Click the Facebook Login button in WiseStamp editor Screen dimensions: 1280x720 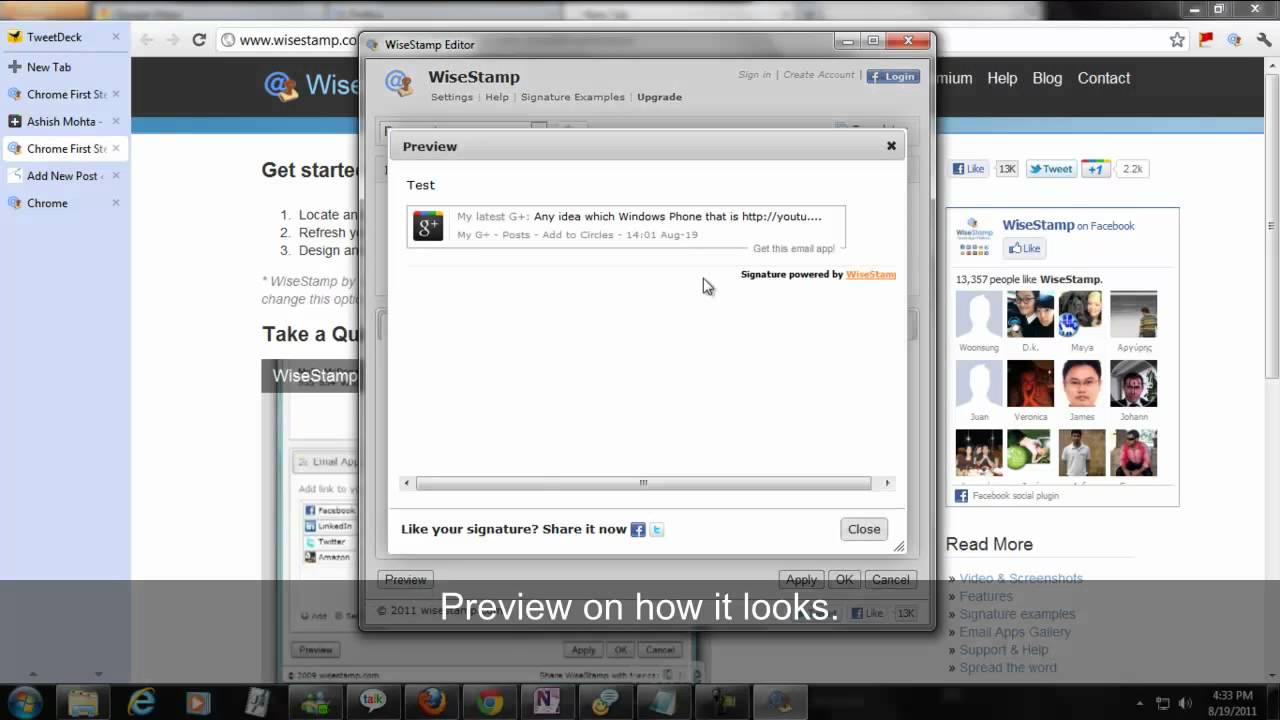point(892,76)
